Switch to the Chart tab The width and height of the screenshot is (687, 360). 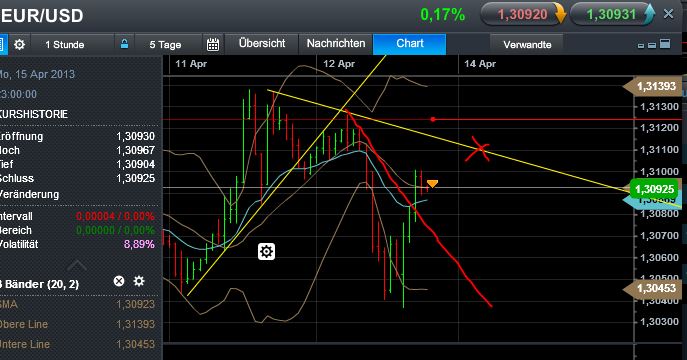click(410, 43)
